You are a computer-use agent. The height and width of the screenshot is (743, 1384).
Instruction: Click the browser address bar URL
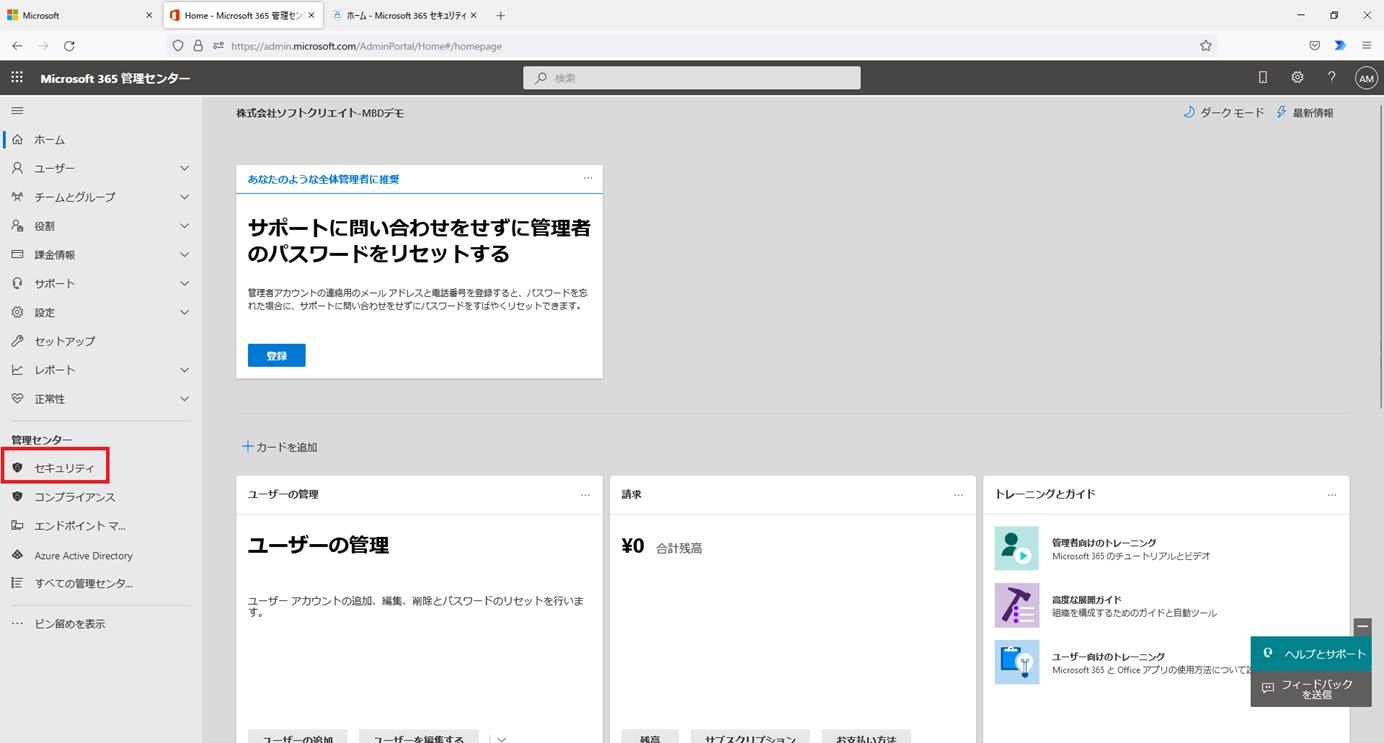[366, 46]
